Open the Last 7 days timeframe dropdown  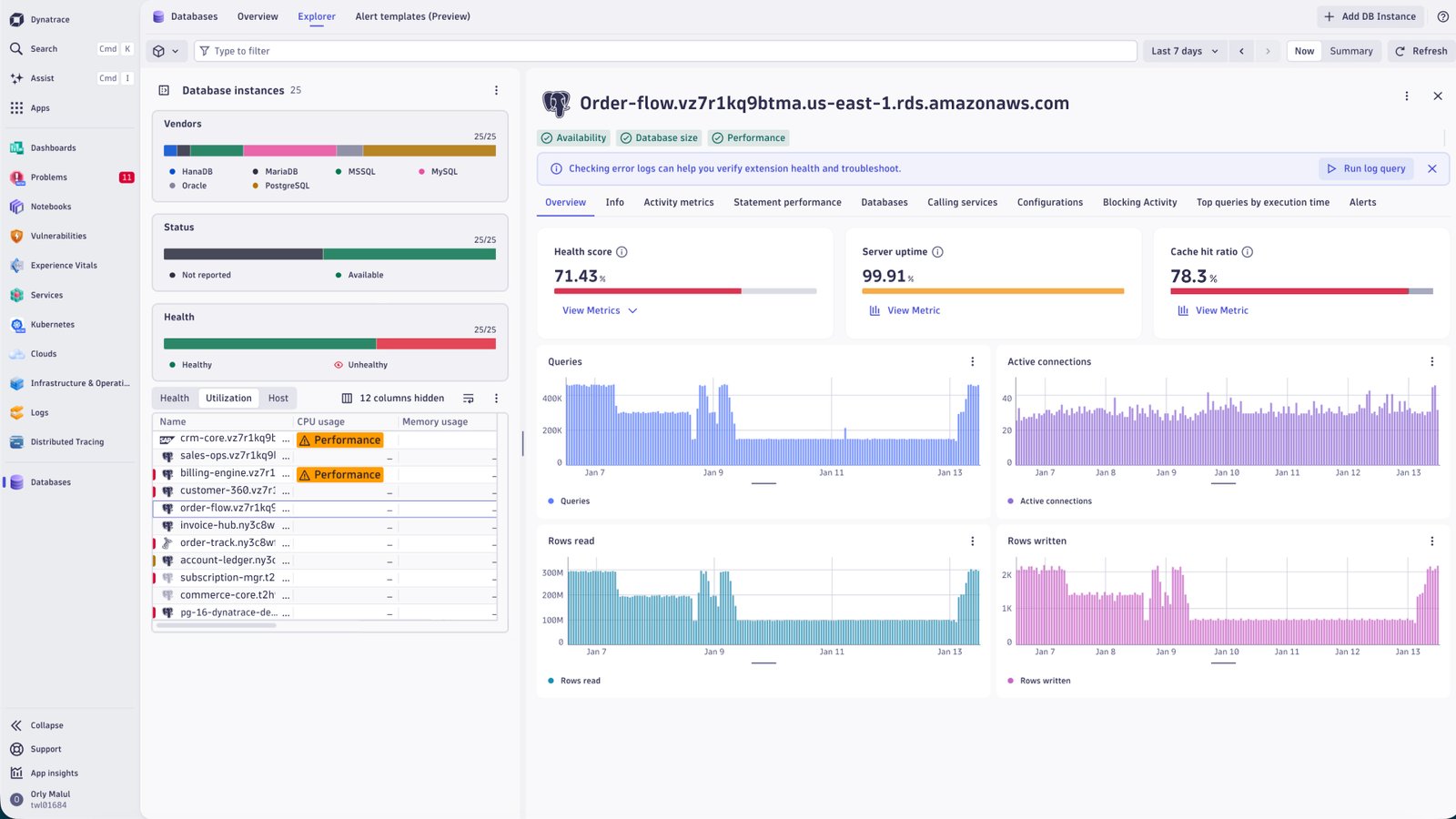(1184, 51)
